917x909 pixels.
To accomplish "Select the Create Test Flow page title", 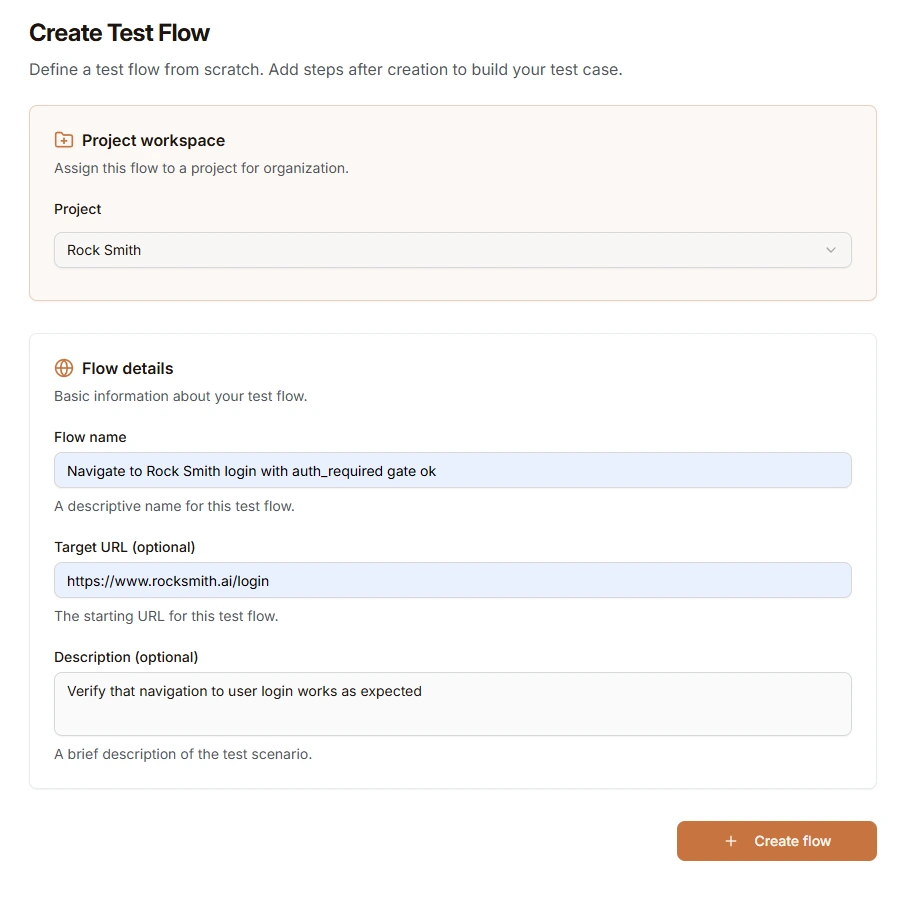I will point(120,32).
